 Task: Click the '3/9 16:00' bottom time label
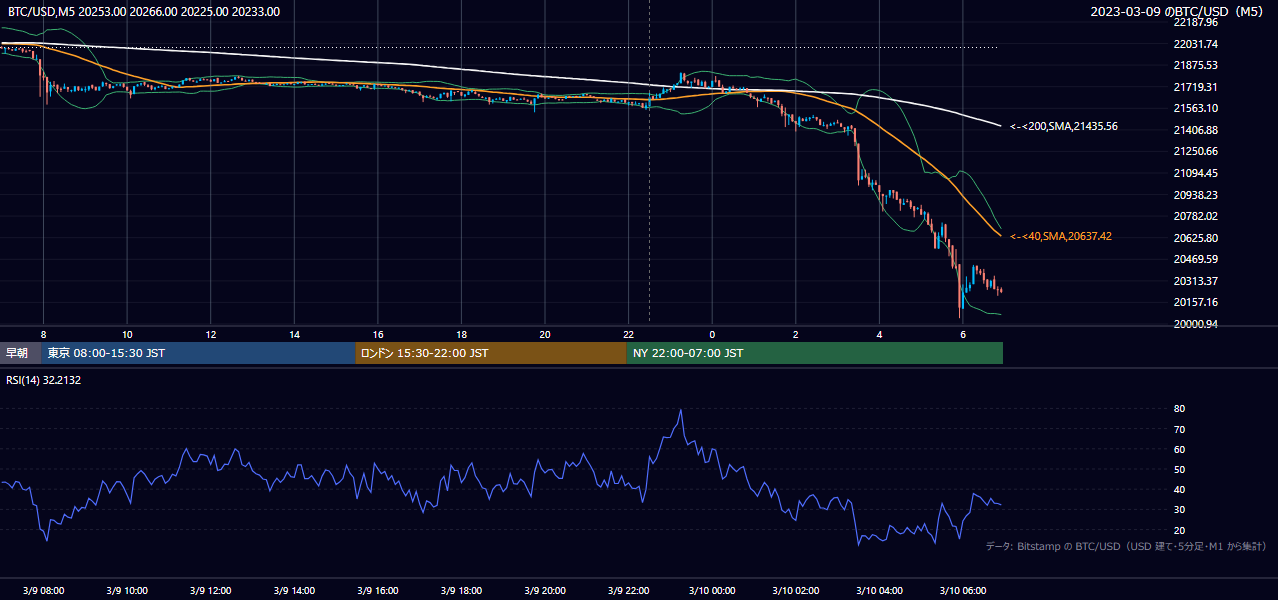pos(378,591)
